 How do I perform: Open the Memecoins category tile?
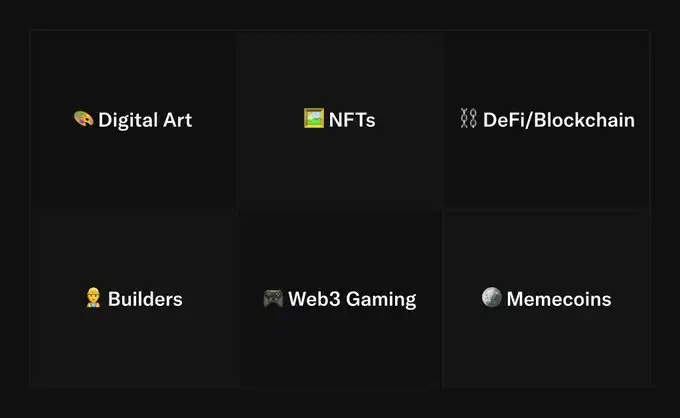pyautogui.click(x=546, y=340)
